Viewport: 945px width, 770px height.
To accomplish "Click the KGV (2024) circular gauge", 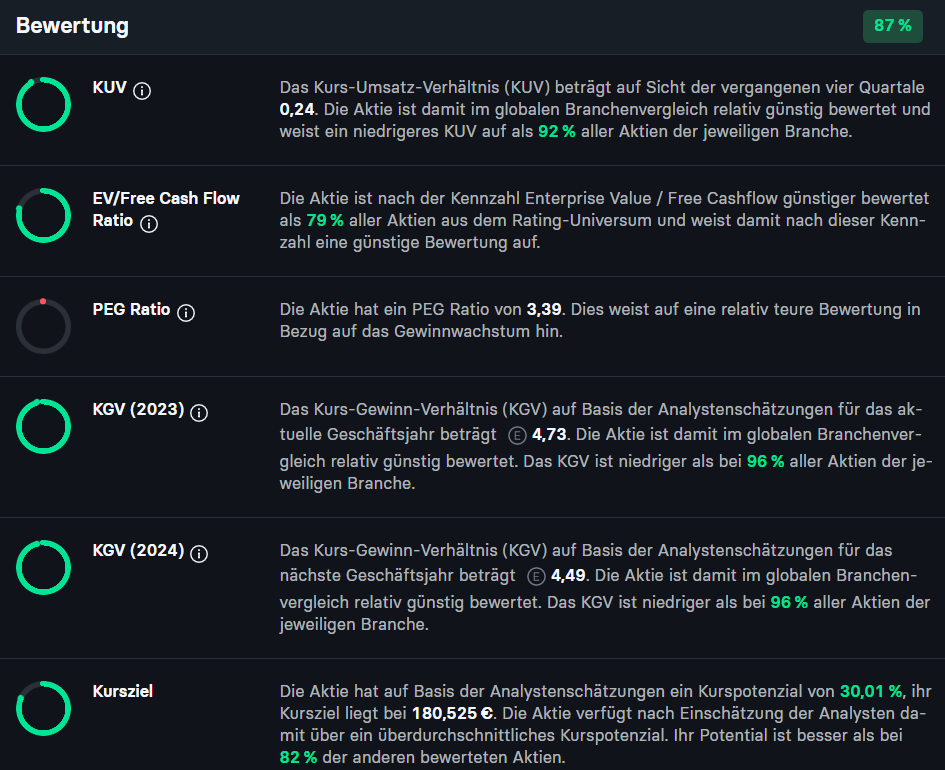I will (x=43, y=567).
